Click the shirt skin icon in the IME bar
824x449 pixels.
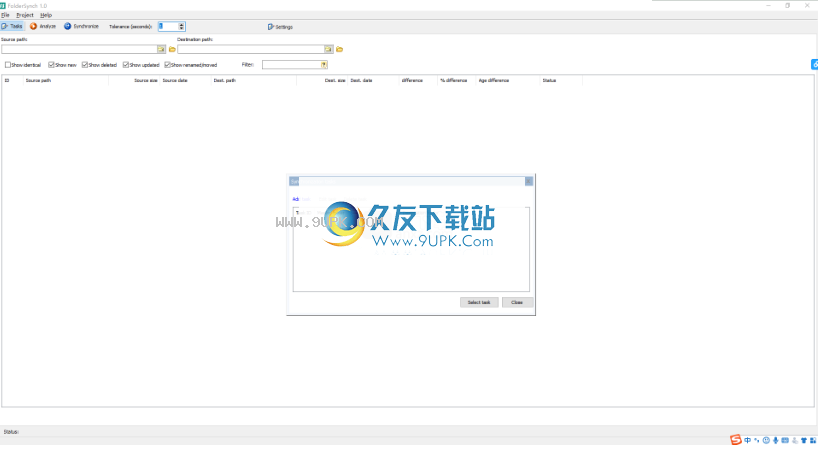point(804,441)
